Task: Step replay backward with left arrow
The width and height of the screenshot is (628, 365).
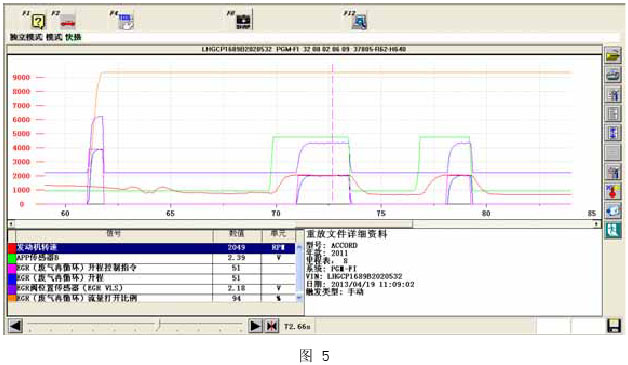Action: tap(15, 325)
